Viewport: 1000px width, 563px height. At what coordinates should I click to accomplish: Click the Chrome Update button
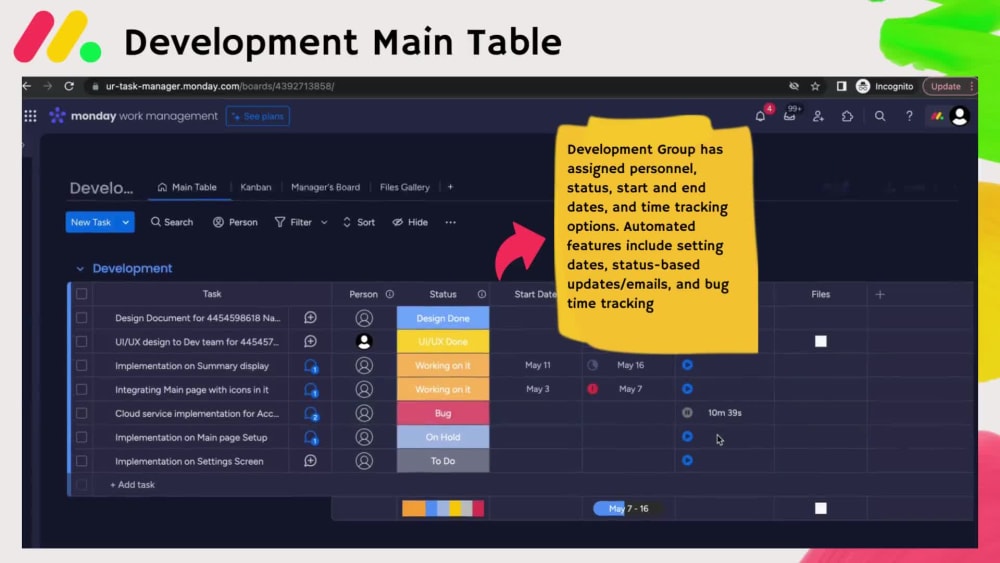coord(945,86)
